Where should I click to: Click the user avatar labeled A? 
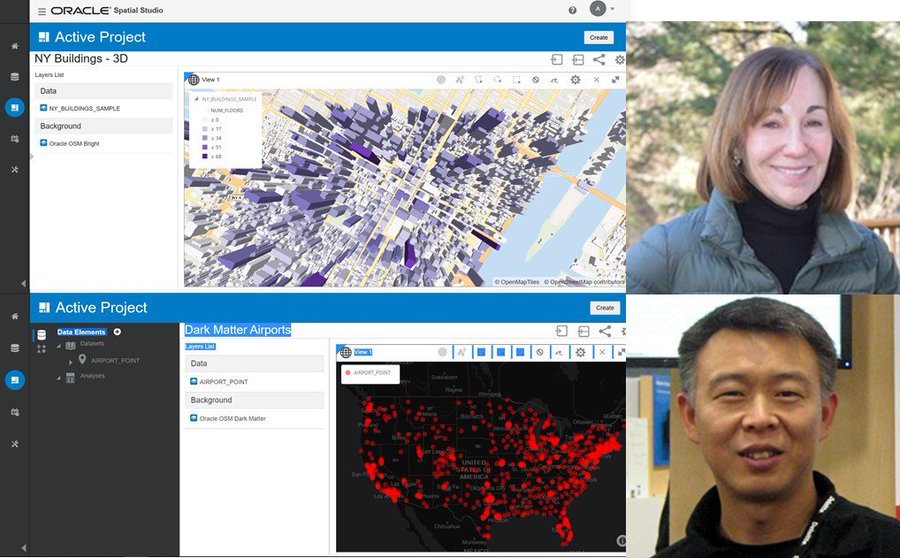point(598,9)
